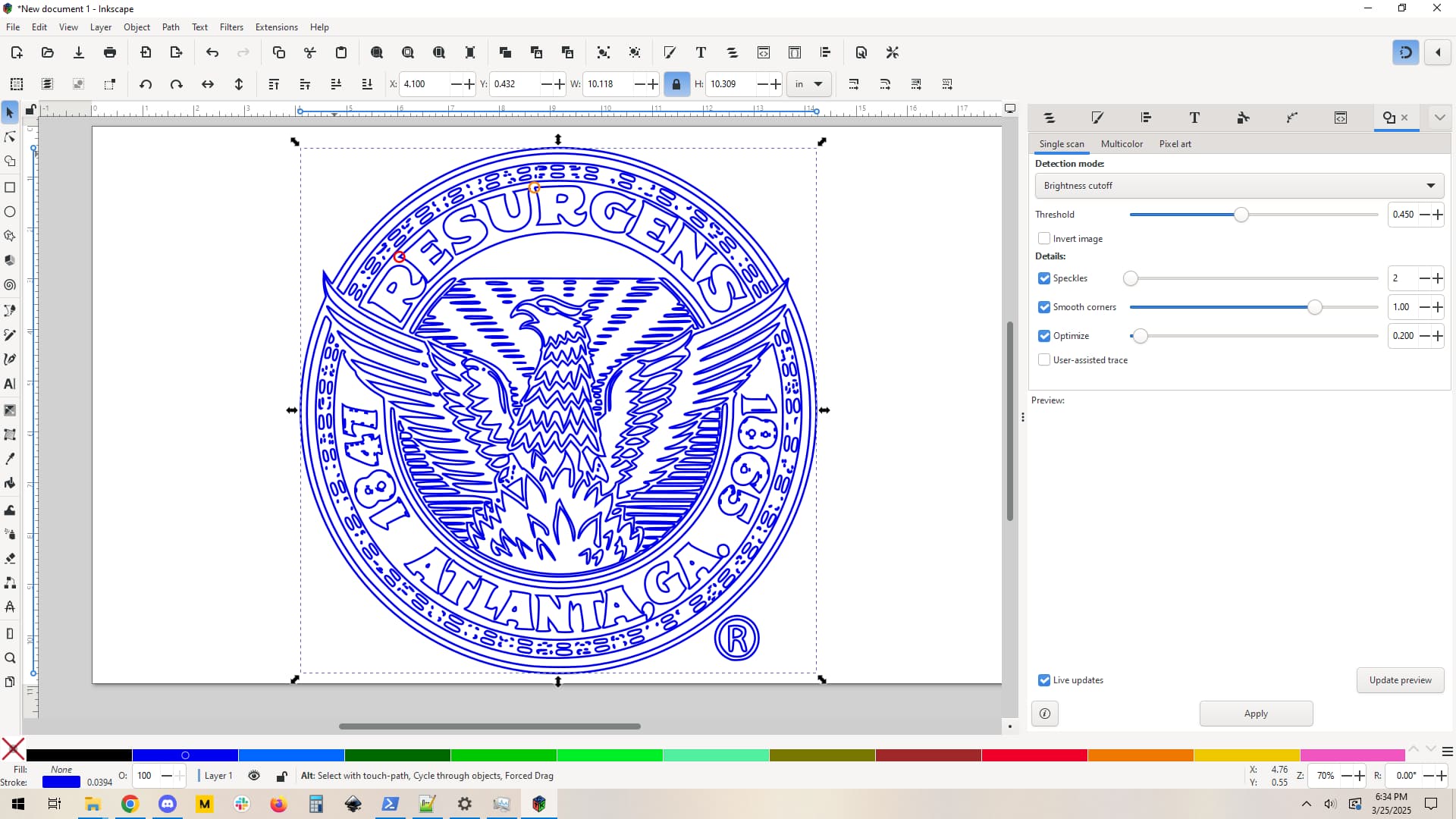The height and width of the screenshot is (819, 1456).
Task: Enable User-assisted trace checkbox
Action: (1044, 360)
